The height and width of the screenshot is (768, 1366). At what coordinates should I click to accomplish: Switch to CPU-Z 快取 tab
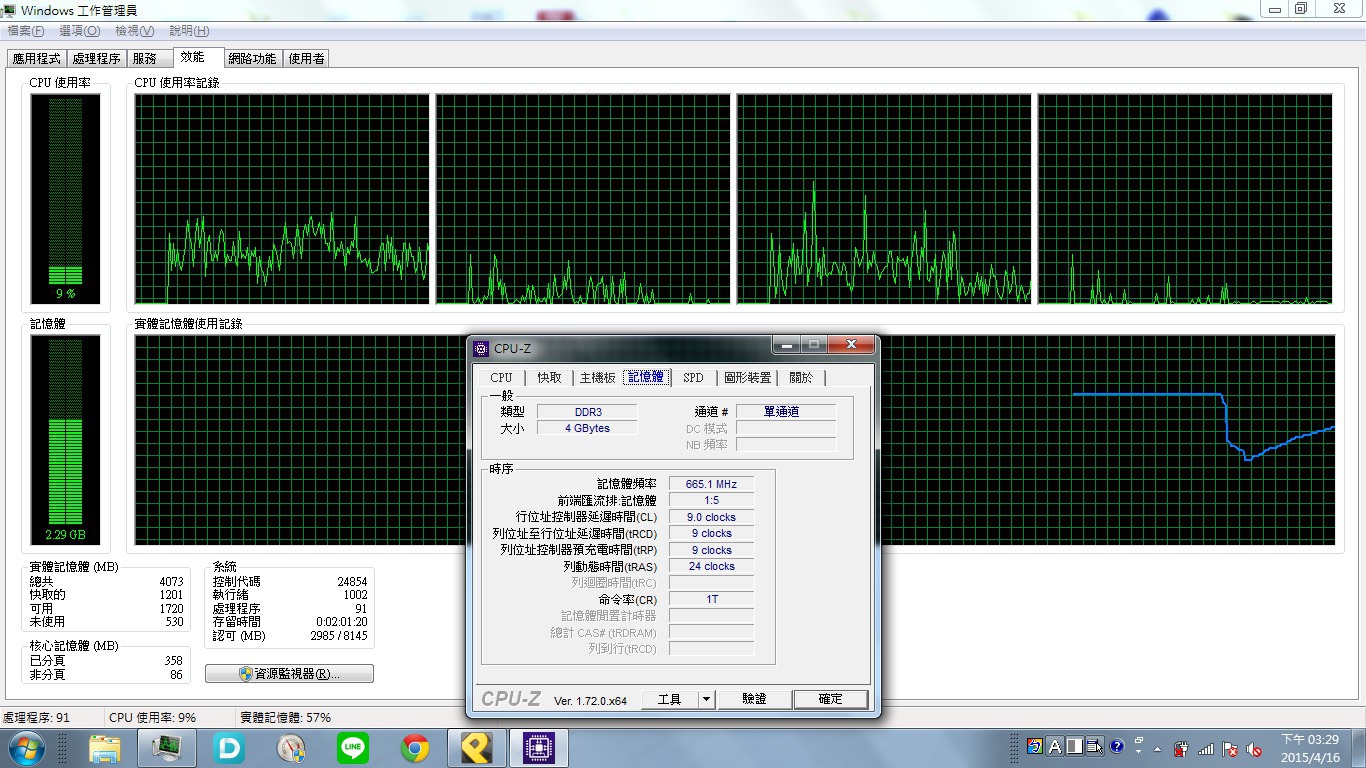(549, 378)
